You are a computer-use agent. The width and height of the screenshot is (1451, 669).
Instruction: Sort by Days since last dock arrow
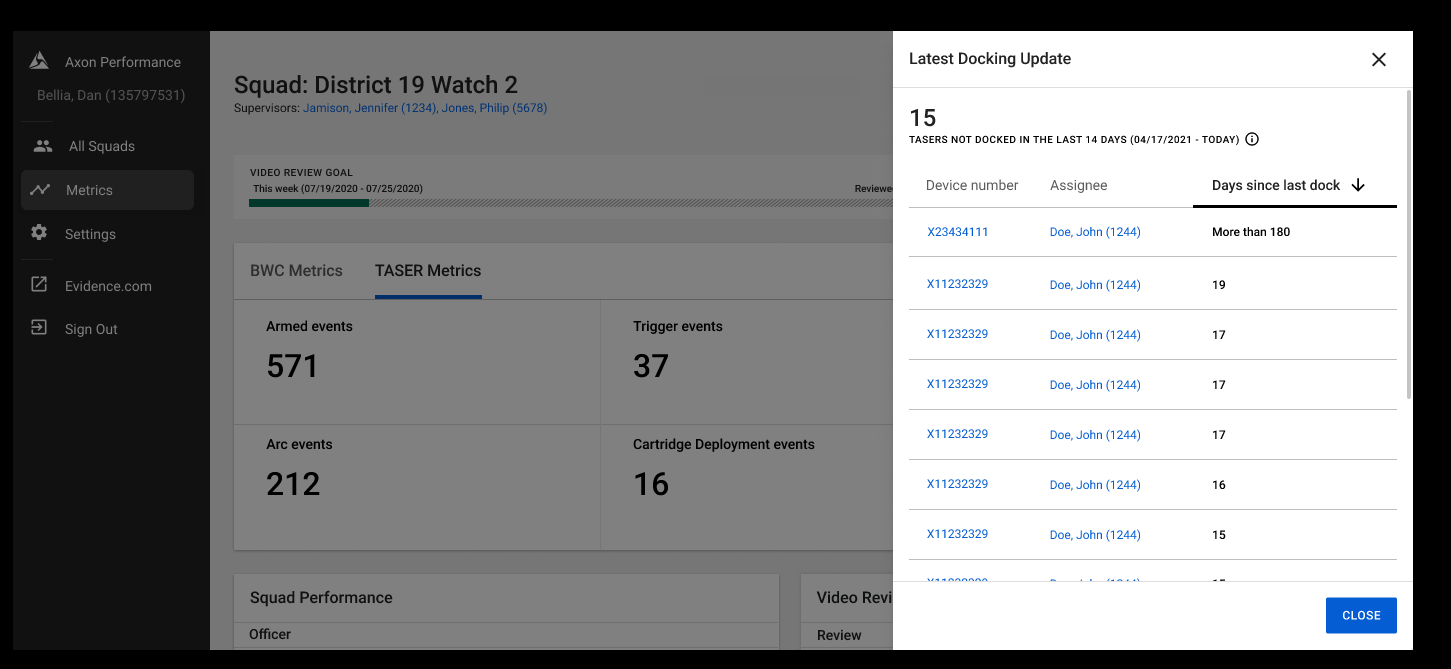pyautogui.click(x=1358, y=185)
